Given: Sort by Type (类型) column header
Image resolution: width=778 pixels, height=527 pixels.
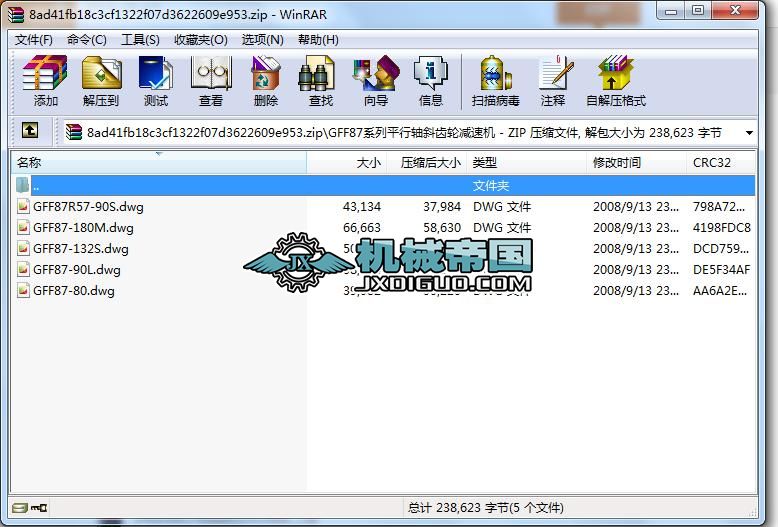Looking at the screenshot, I should [x=527, y=162].
